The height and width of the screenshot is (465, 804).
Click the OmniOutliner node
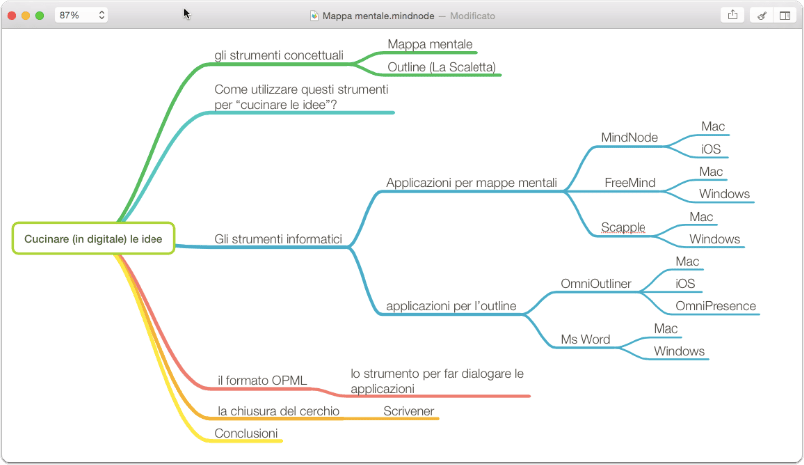(596, 284)
